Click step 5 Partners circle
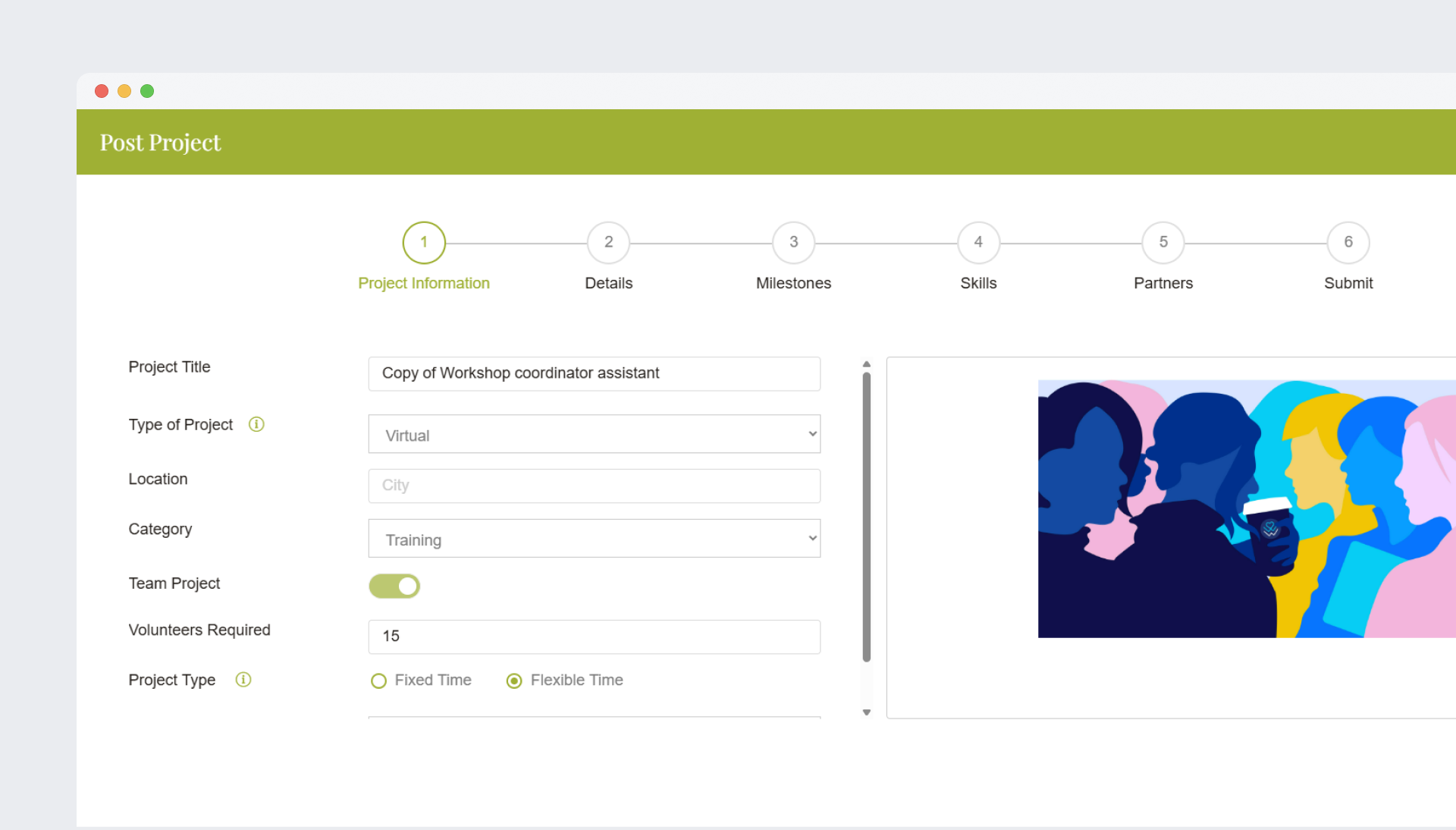1456x830 pixels. click(1163, 243)
